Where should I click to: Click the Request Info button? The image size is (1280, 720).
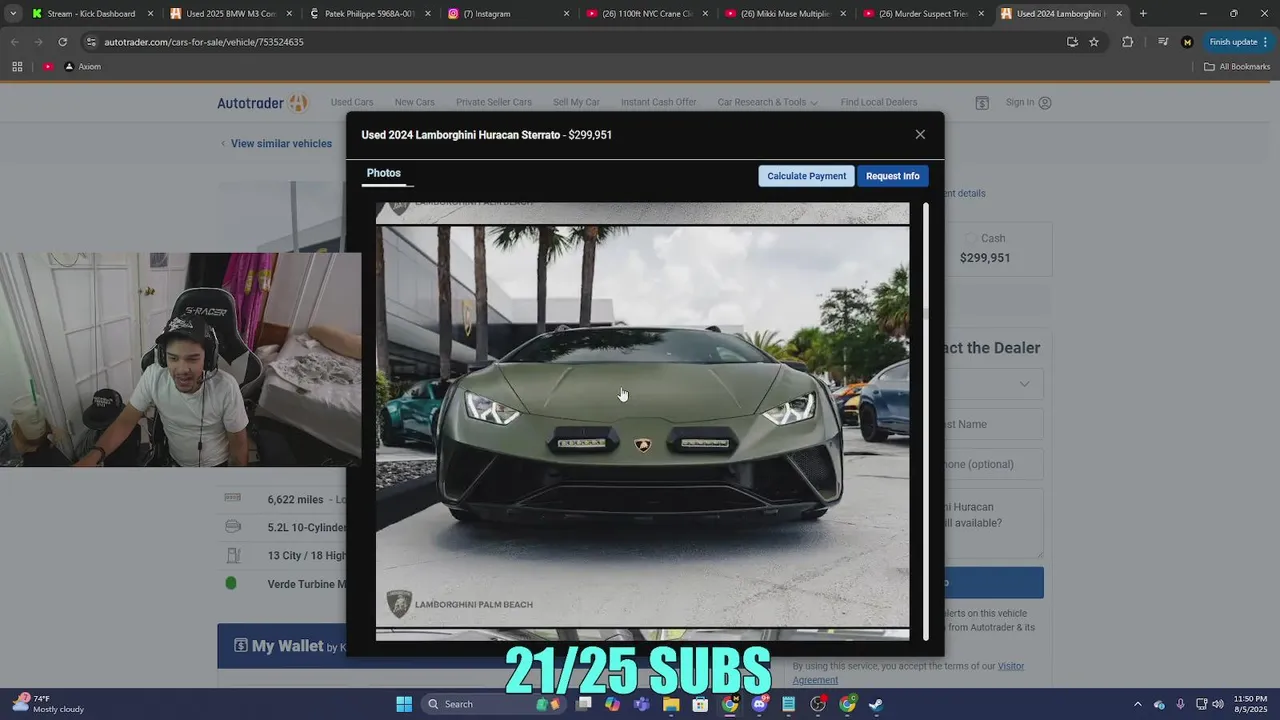point(892,176)
